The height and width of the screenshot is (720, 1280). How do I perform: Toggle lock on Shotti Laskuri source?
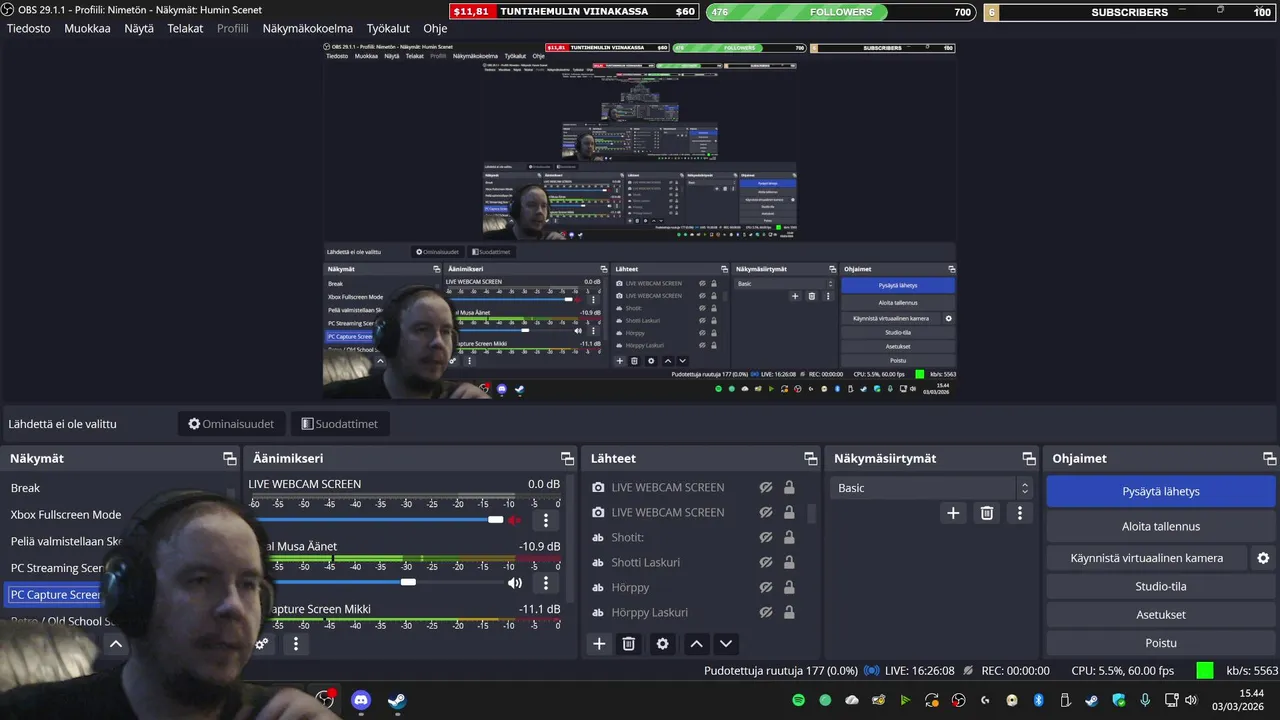tap(789, 562)
